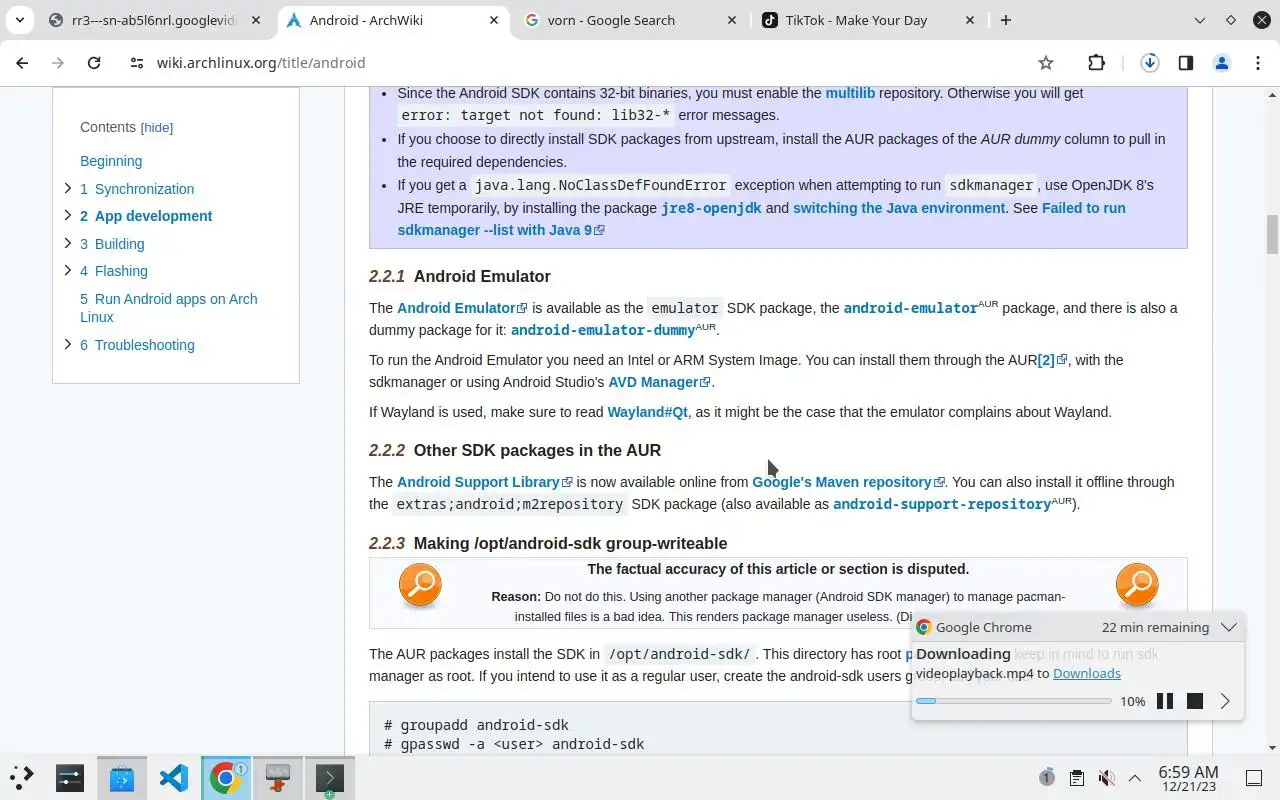The height and width of the screenshot is (800, 1280).
Task: Open the android-emulator-dummy AUR link
Action: [603, 330]
